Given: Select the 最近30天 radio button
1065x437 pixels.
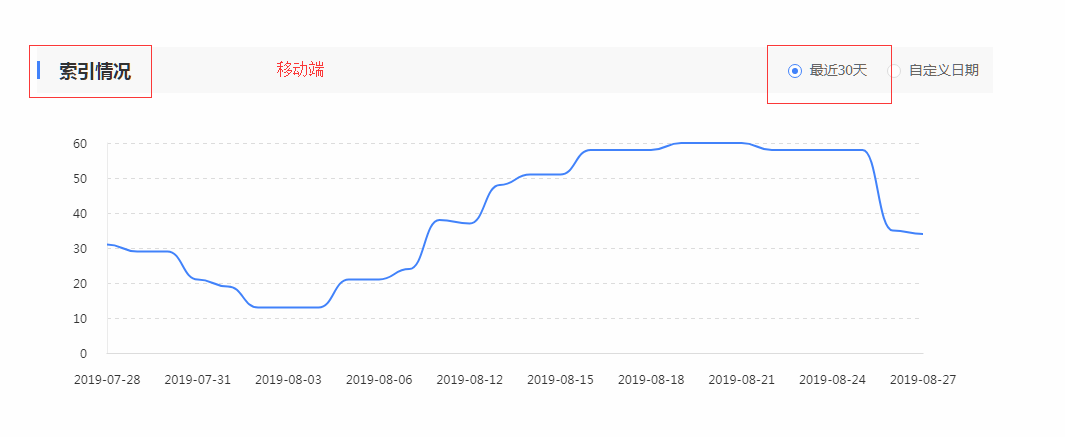Looking at the screenshot, I should pyautogui.click(x=795, y=71).
